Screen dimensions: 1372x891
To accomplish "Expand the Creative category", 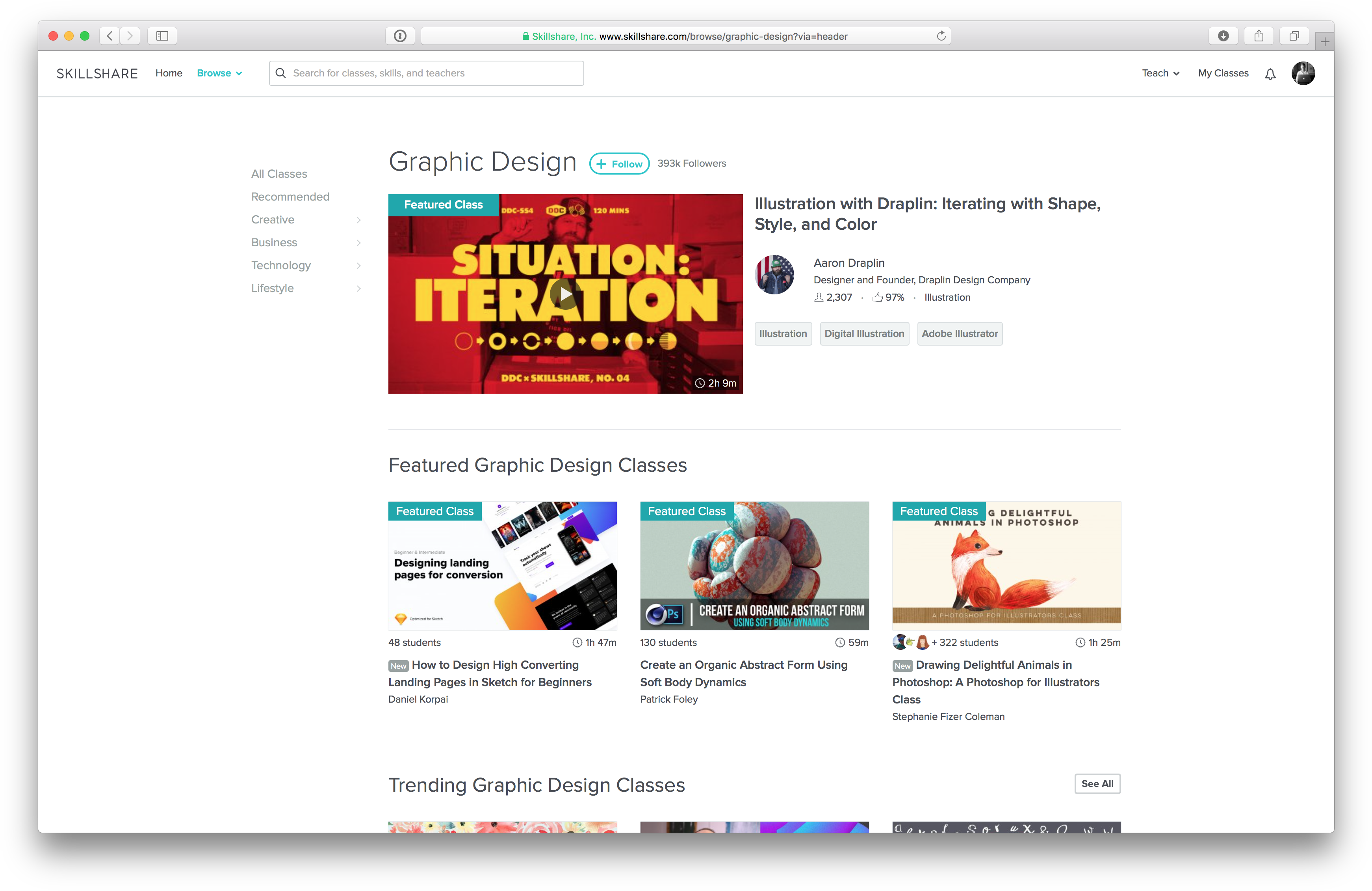I will [x=306, y=220].
